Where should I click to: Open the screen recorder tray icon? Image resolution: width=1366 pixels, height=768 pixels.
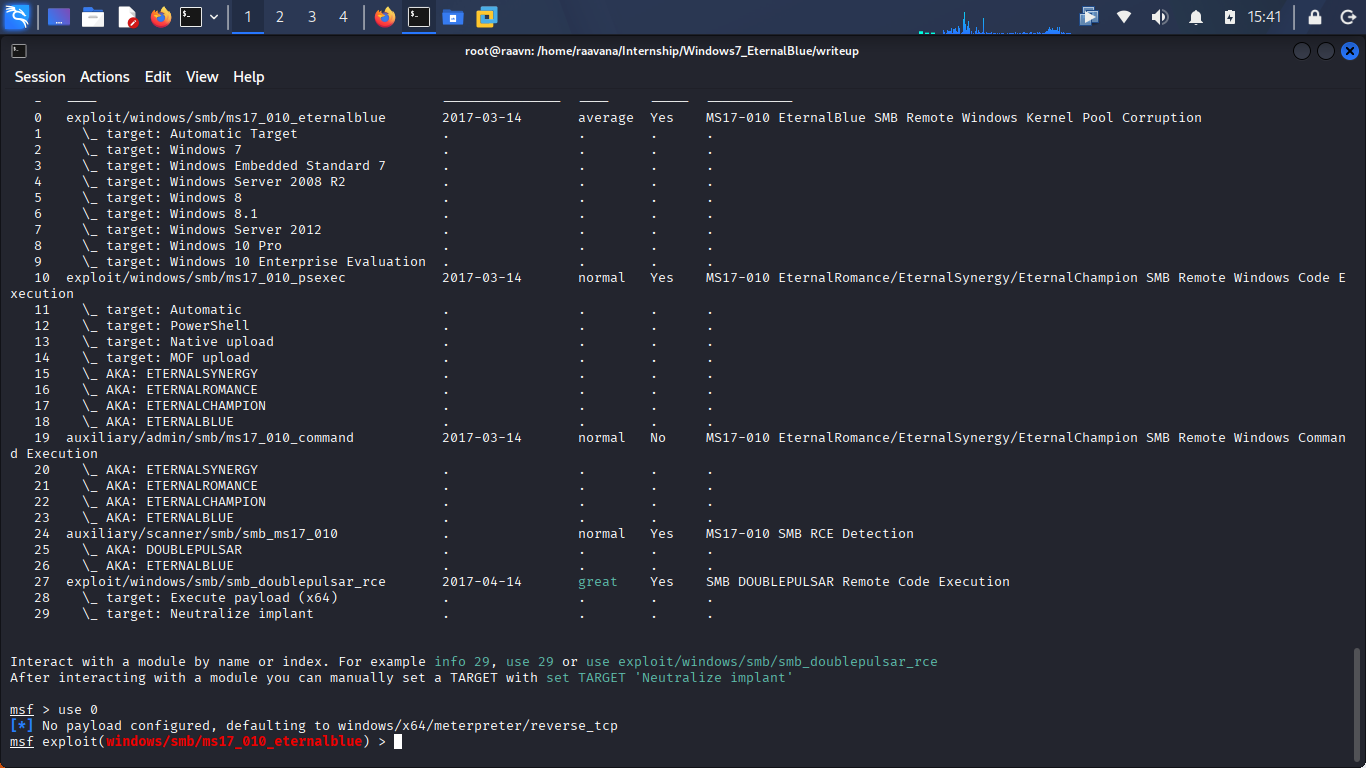(x=1089, y=17)
